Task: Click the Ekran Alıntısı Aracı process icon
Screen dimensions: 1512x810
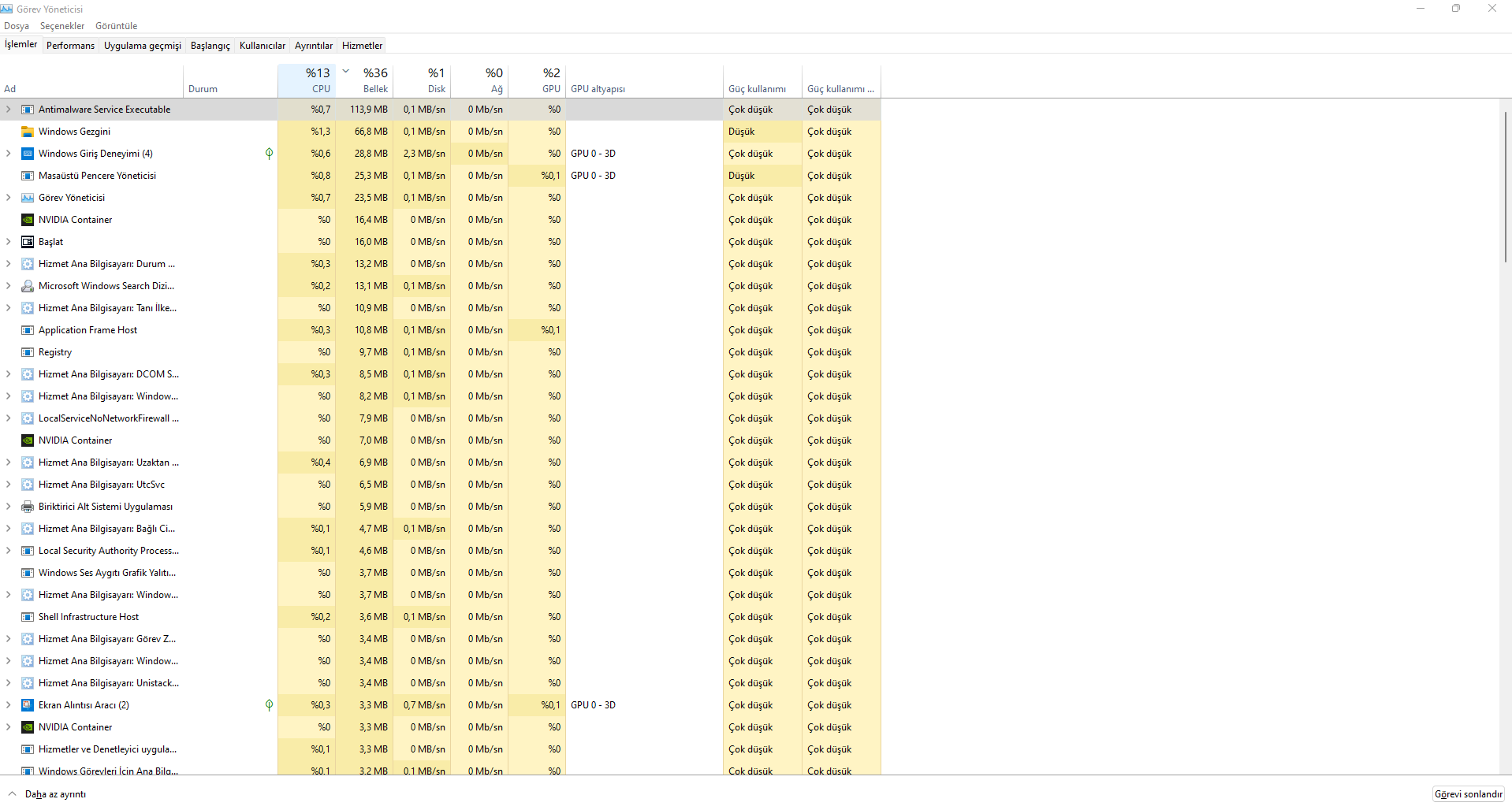Action: coord(28,705)
